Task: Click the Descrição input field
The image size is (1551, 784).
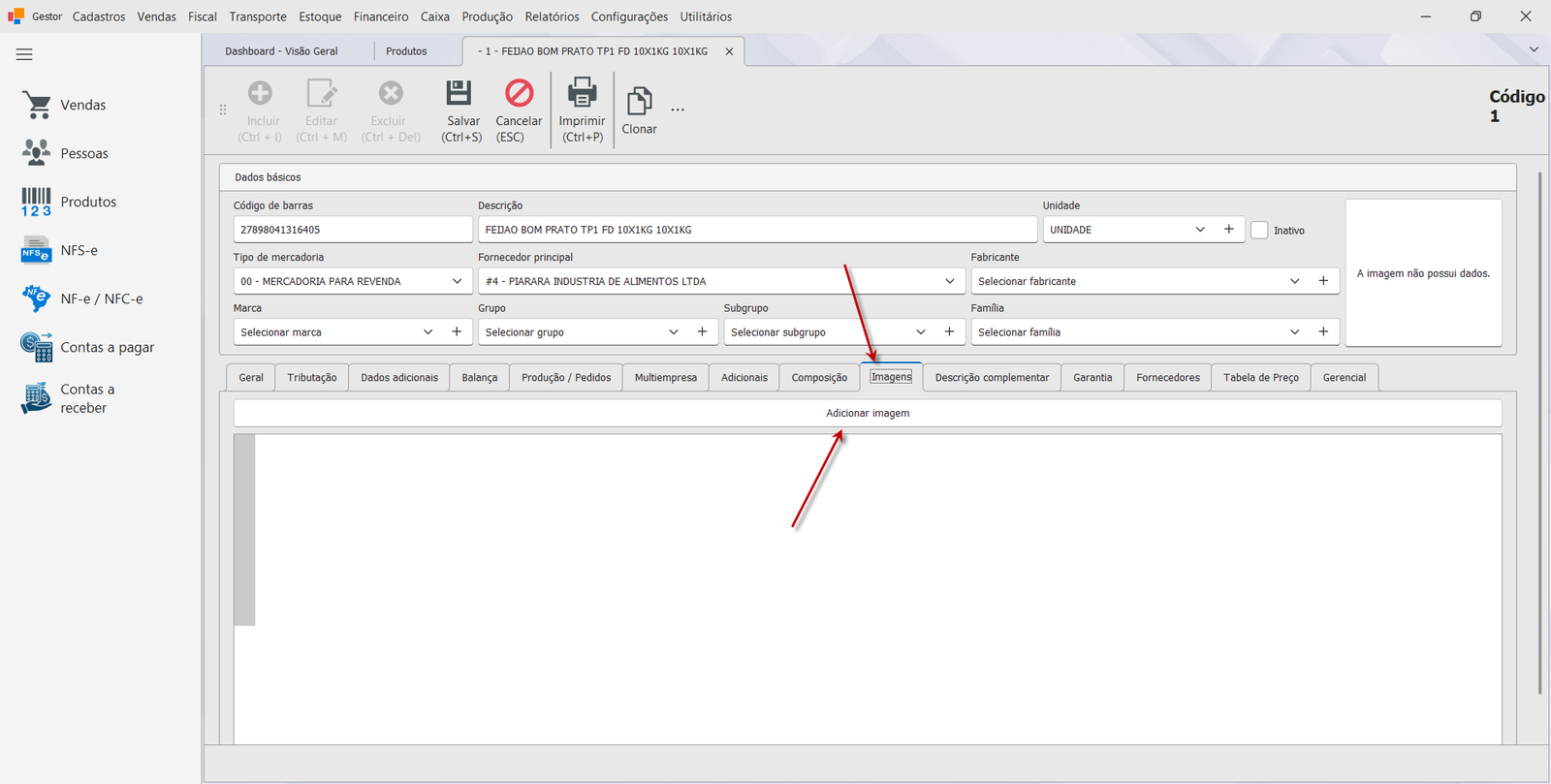Action: (x=757, y=230)
